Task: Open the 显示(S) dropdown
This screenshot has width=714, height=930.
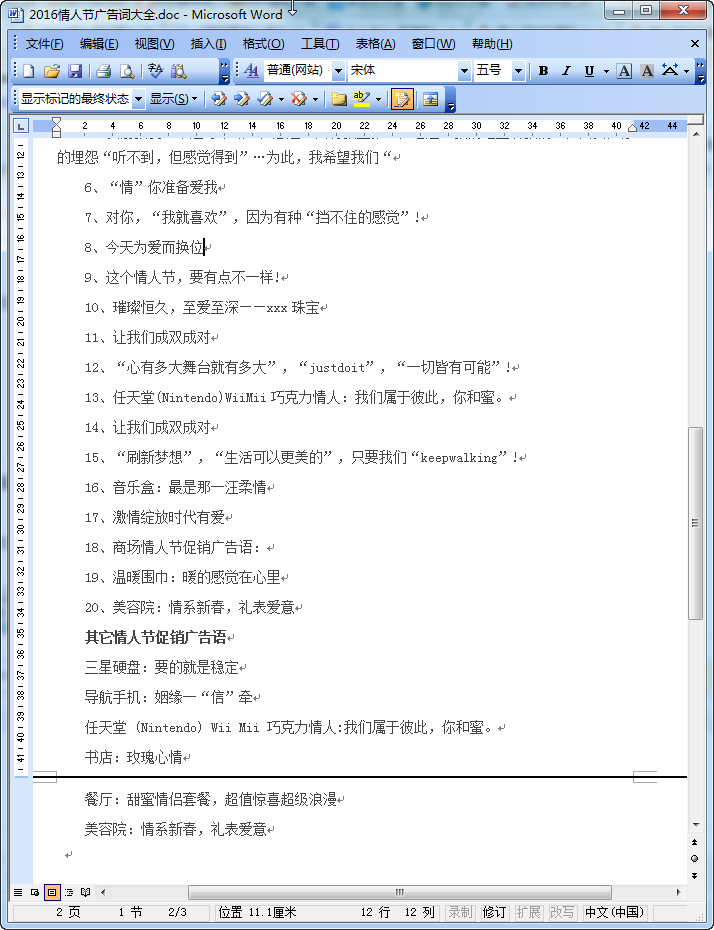Action: click(173, 99)
